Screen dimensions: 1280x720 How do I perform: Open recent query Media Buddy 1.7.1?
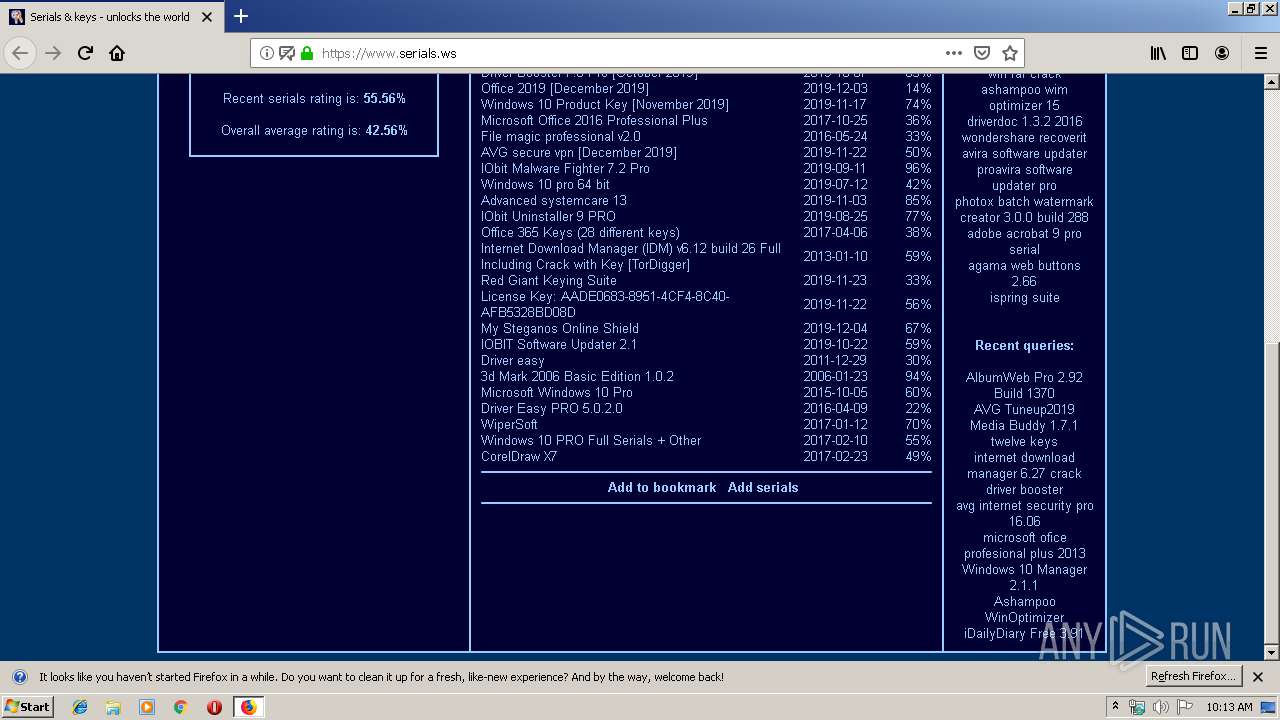tap(1024, 425)
